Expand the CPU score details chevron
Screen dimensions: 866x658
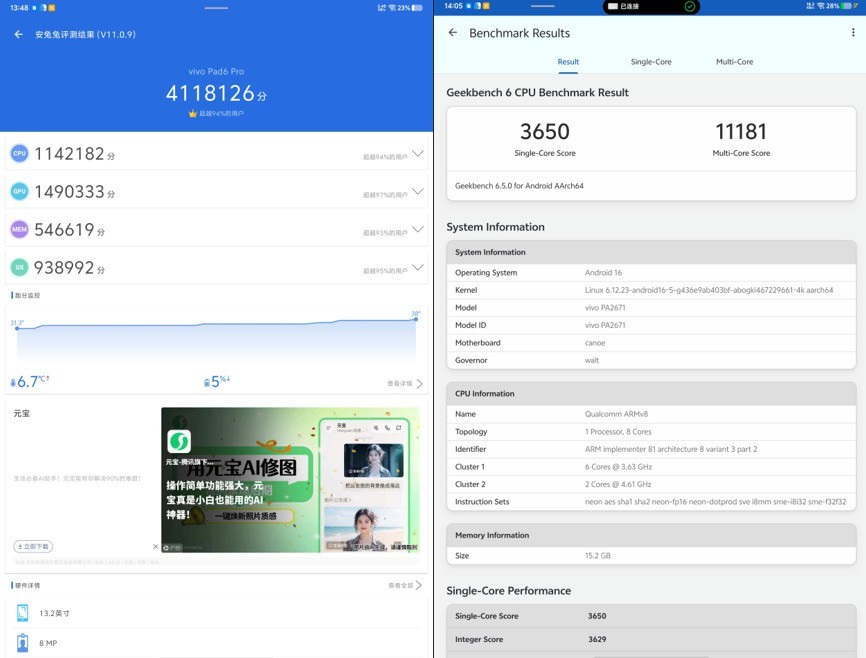[x=417, y=154]
